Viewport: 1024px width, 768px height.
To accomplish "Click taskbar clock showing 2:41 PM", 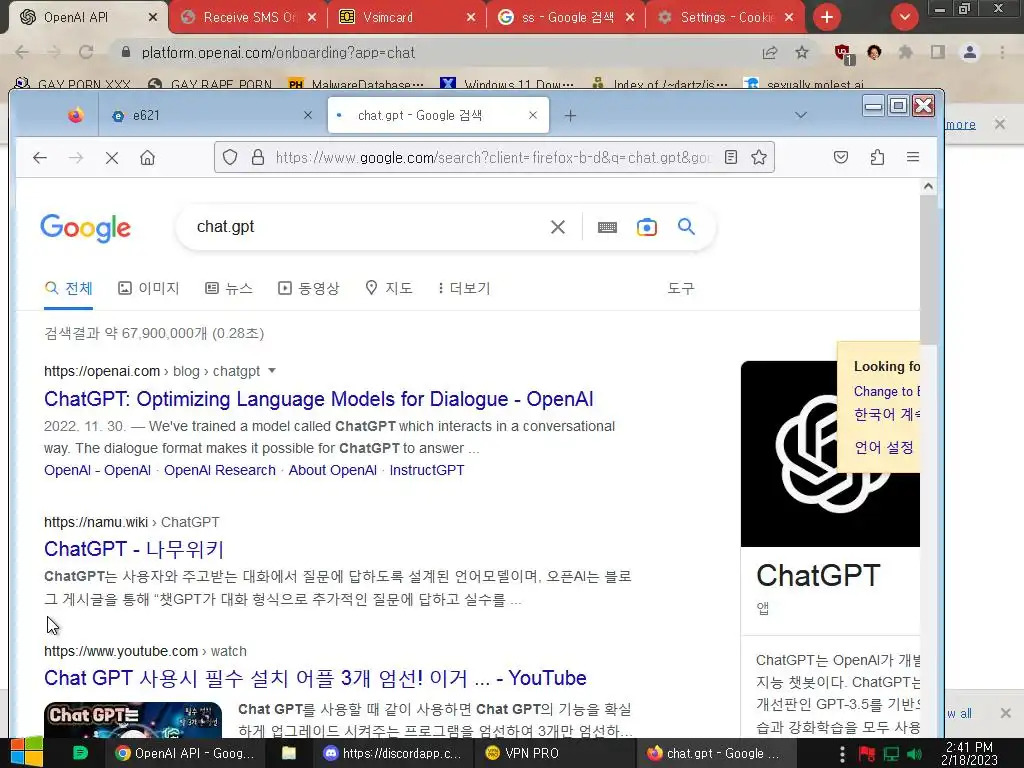I will click(x=969, y=753).
